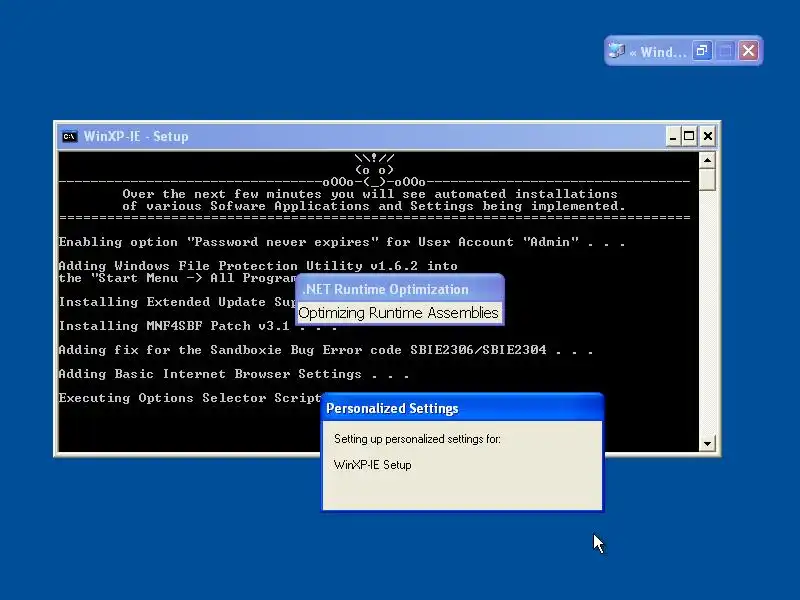Click the ASCII art face in console

374,170
